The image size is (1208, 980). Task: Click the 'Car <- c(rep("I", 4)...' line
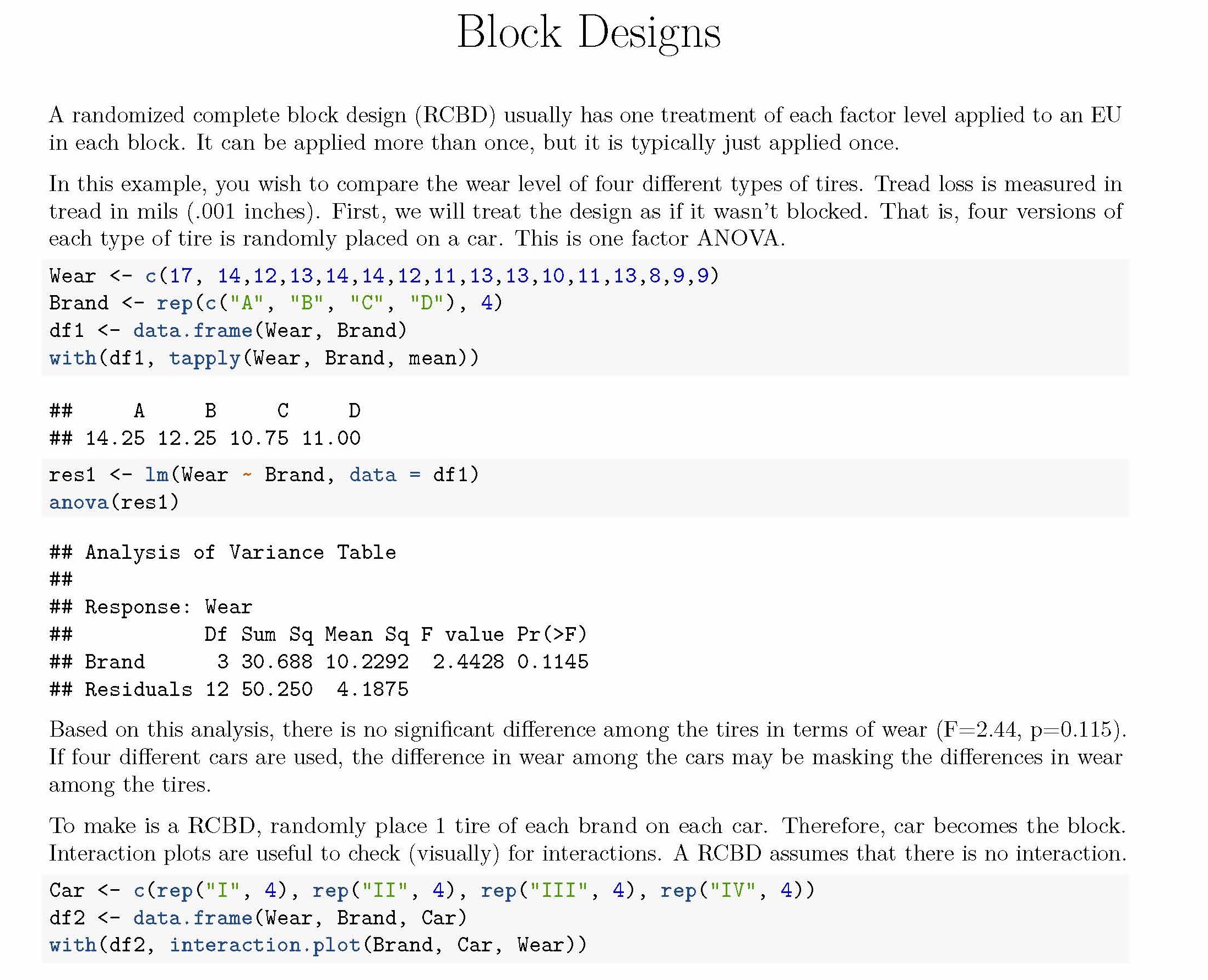432,890
